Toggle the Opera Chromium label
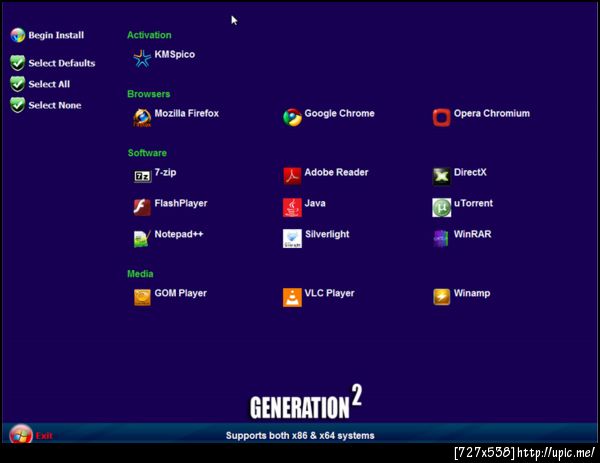600x463 pixels. coord(492,113)
